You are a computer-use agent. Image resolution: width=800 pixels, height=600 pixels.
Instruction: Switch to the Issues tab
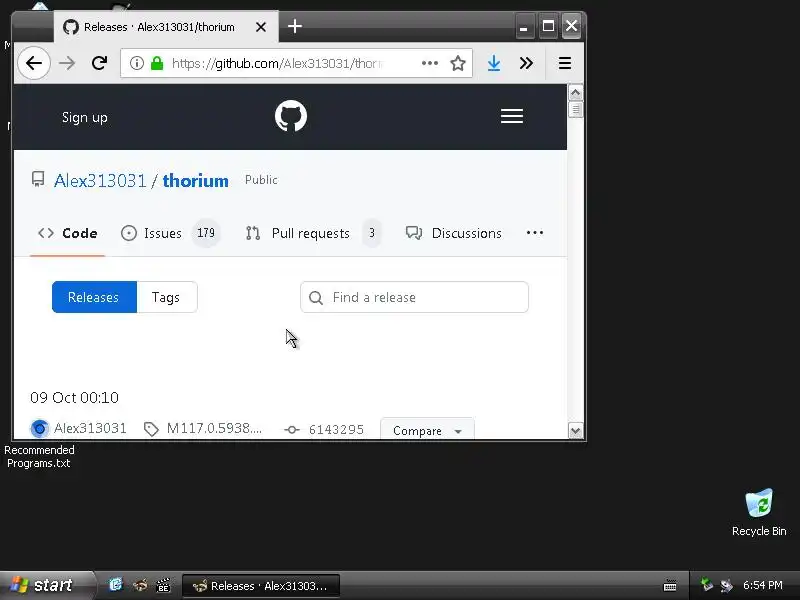[x=170, y=233]
